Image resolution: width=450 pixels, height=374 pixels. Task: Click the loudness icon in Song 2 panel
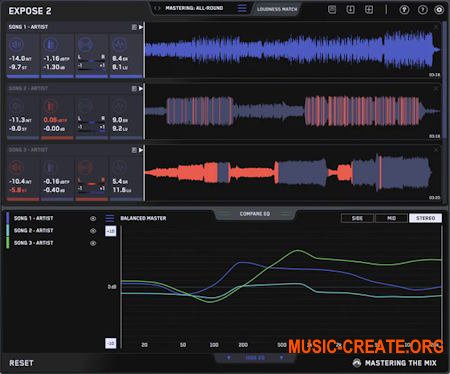click(16, 106)
